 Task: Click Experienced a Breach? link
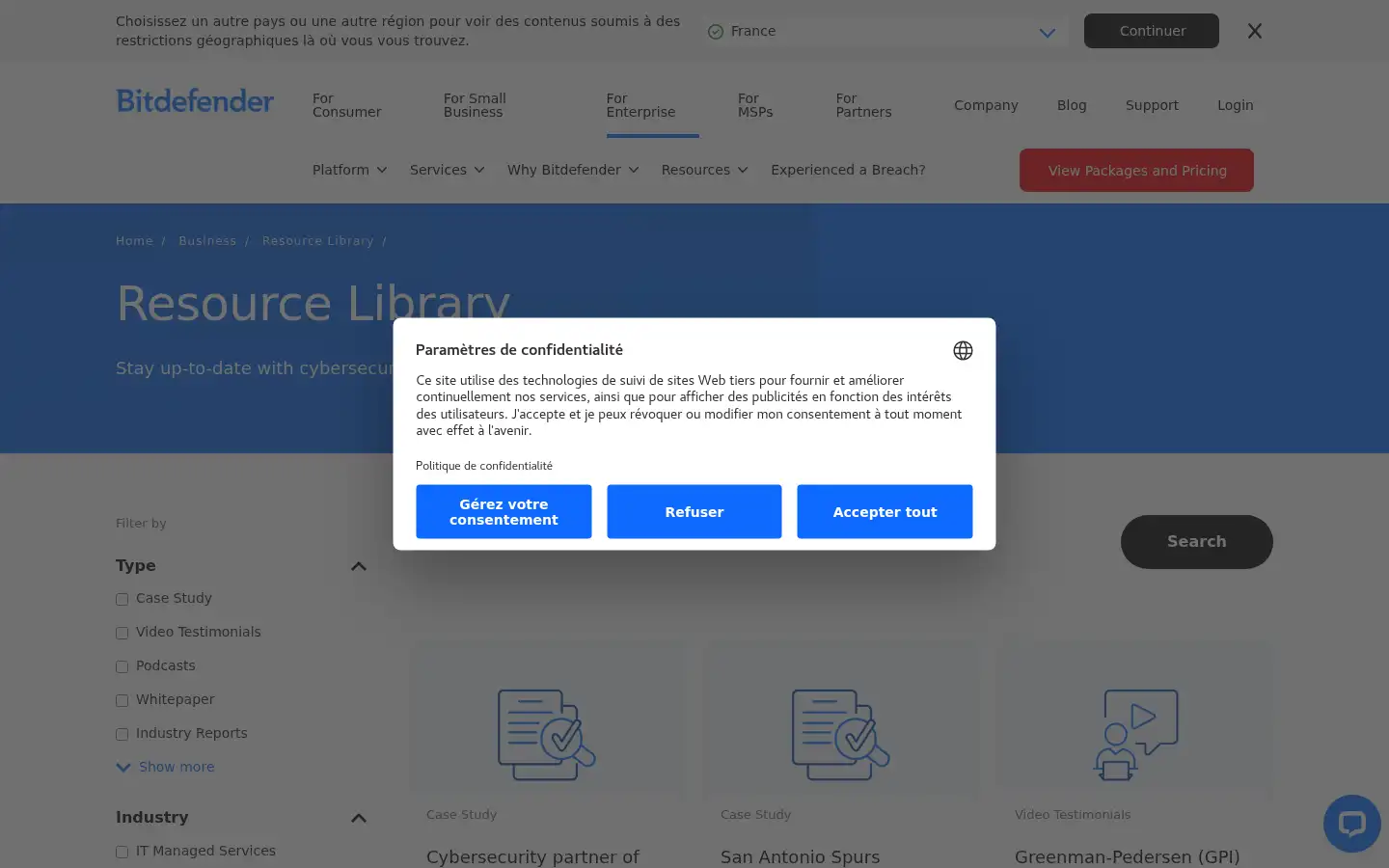click(848, 170)
